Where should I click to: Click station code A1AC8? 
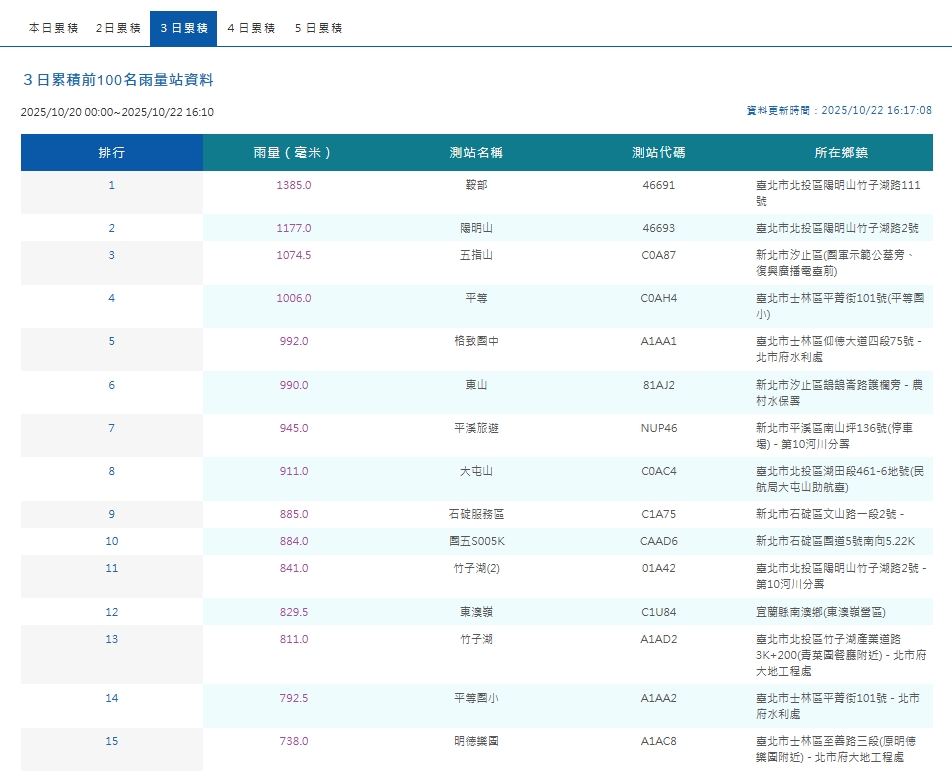tap(659, 741)
